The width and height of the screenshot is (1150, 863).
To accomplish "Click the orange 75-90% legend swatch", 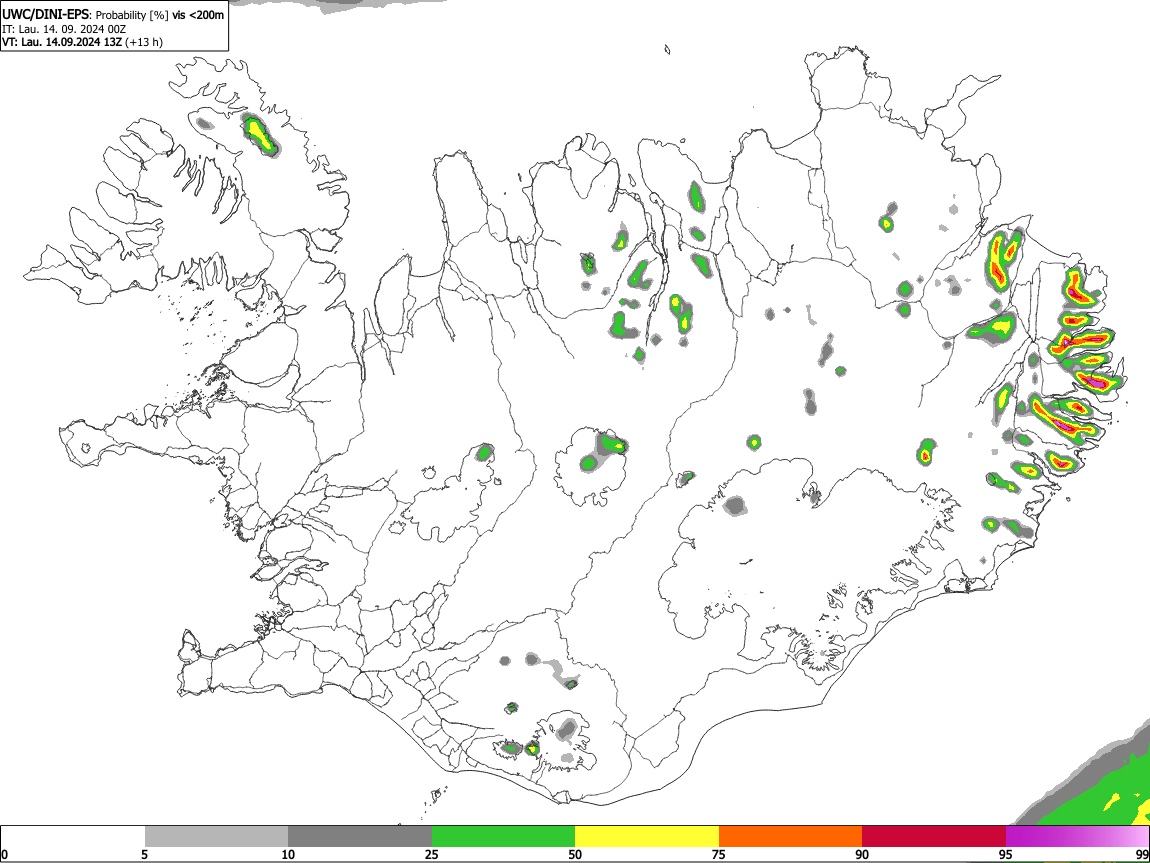I will [x=790, y=836].
